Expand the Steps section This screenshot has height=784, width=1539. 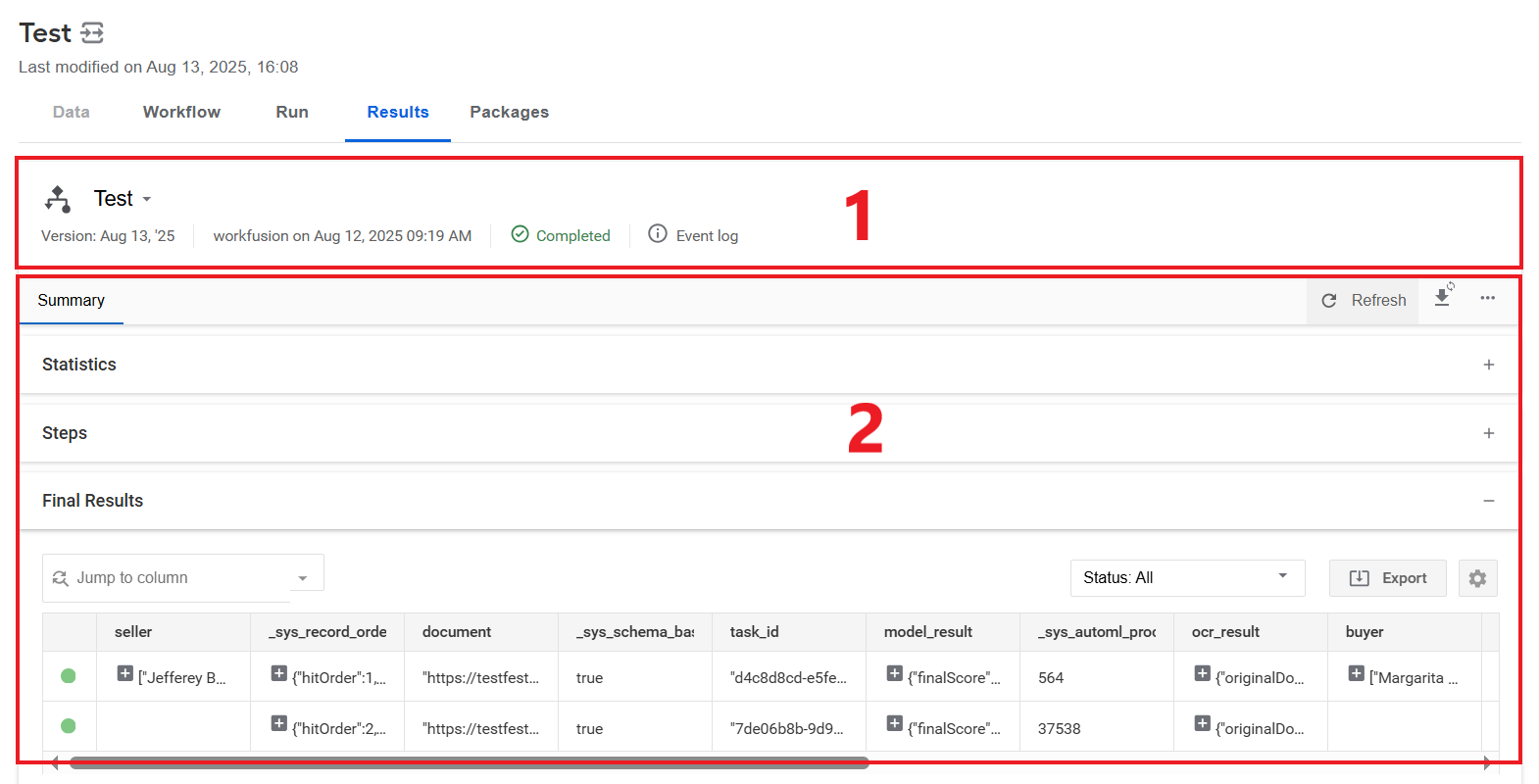coord(1489,433)
